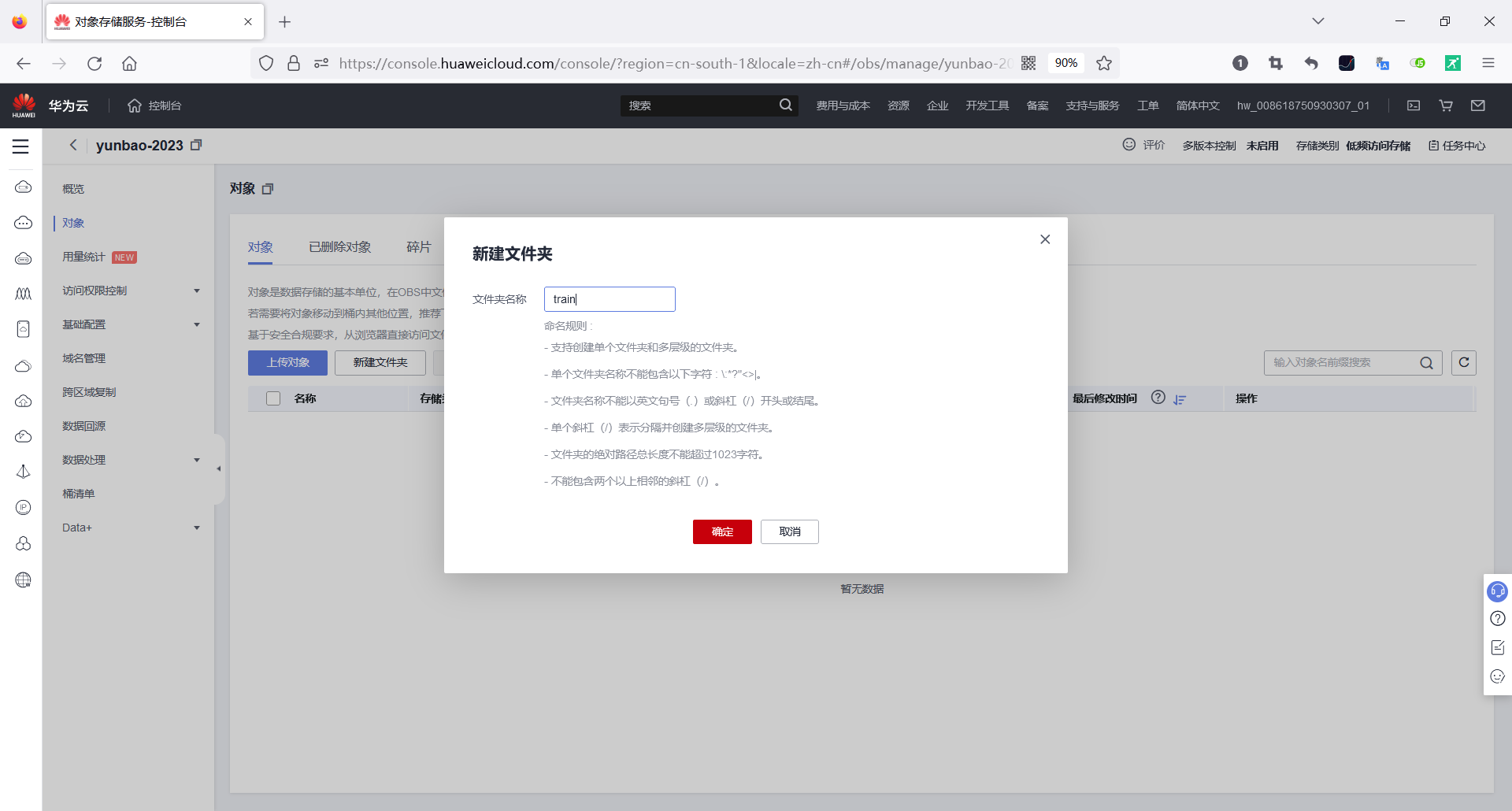Cancel the dialog with 取消 button
The image size is (1512, 811).
(789, 531)
